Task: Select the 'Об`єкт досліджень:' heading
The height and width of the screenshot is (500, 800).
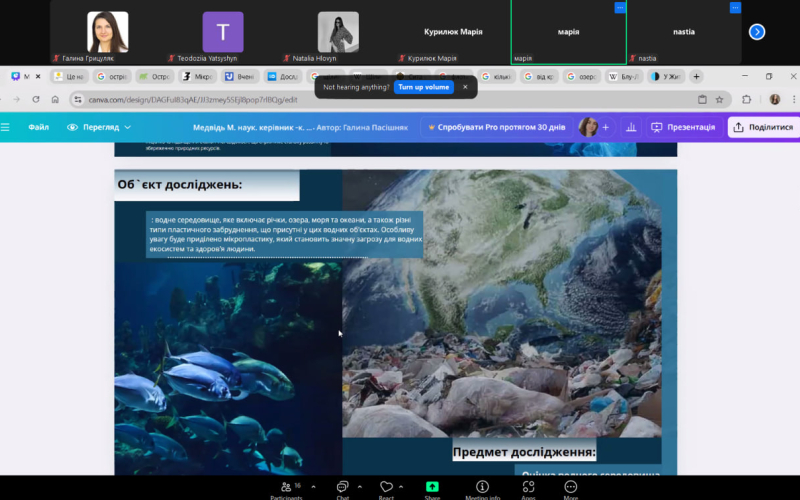Action: point(180,184)
